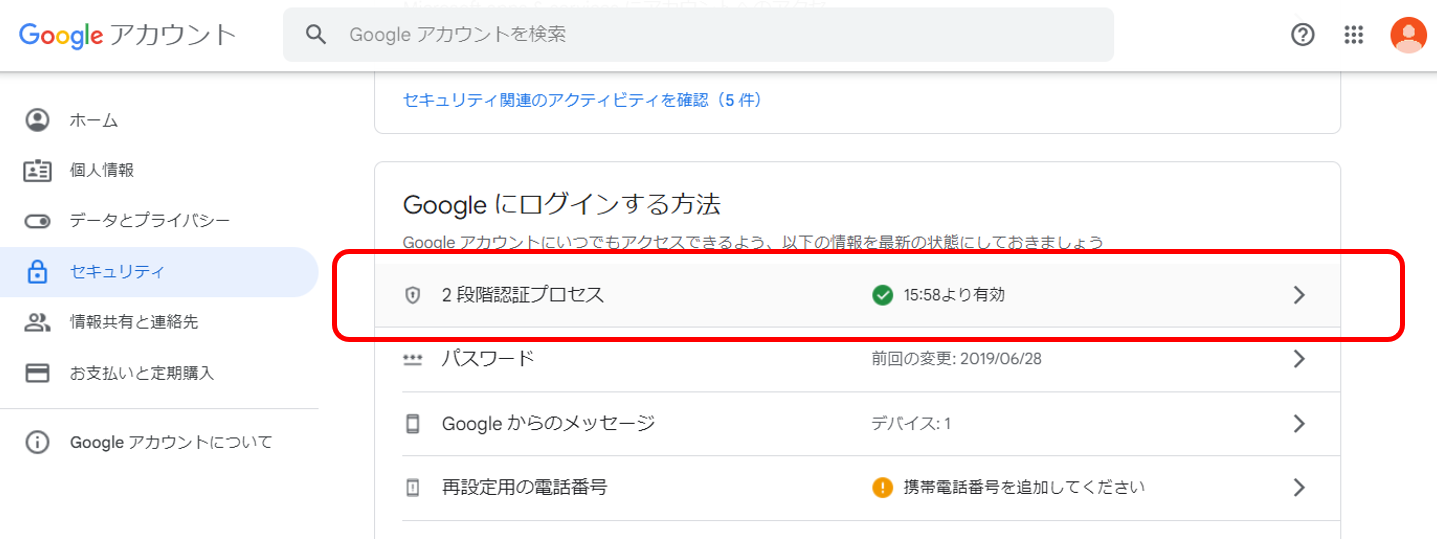Open 再設定用の電話番号 row
This screenshot has height=539, width=1437.
click(857, 488)
